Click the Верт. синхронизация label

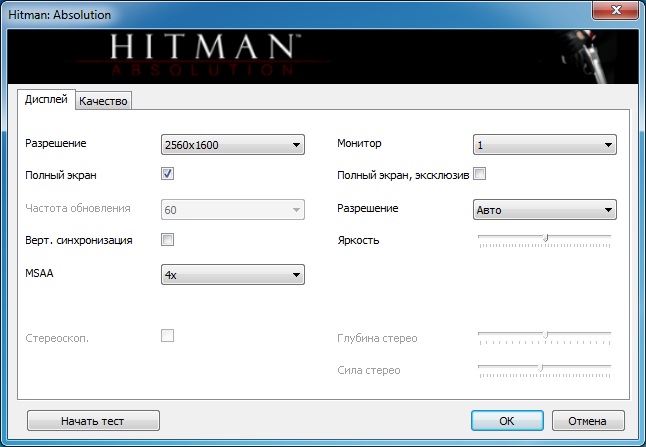pyautogui.click(x=79, y=240)
